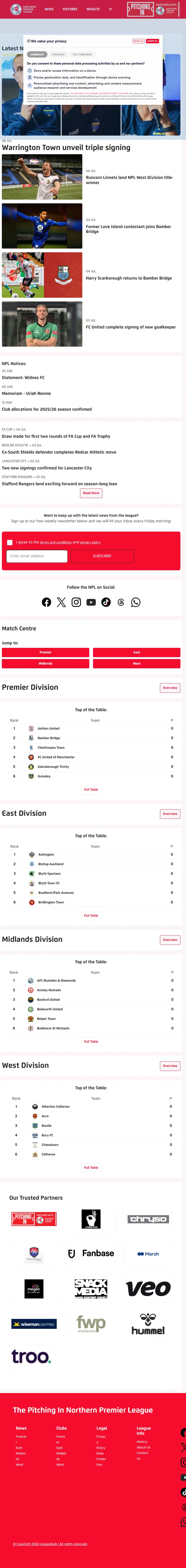This screenshot has width=186, height=1568.
Task: Open the NPL Facebook page icon
Action: pos(46,602)
